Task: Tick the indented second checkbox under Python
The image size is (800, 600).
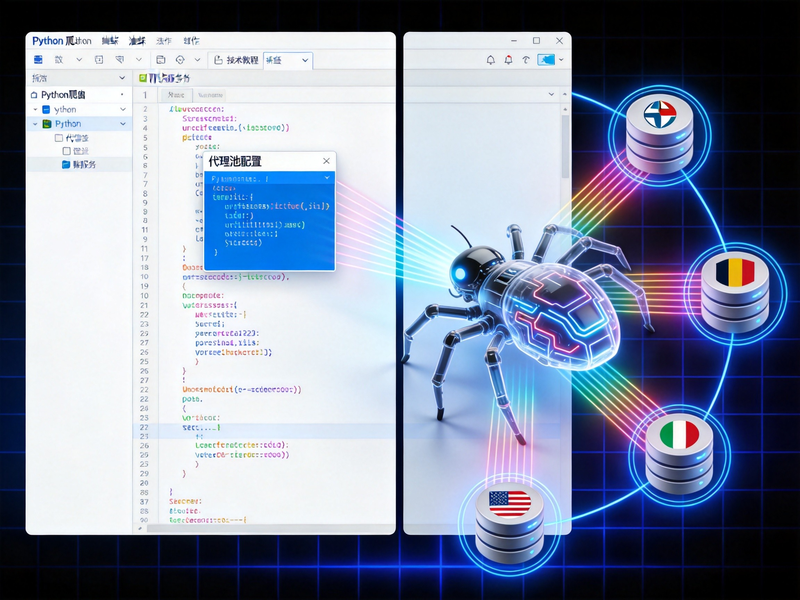Action: point(66,151)
